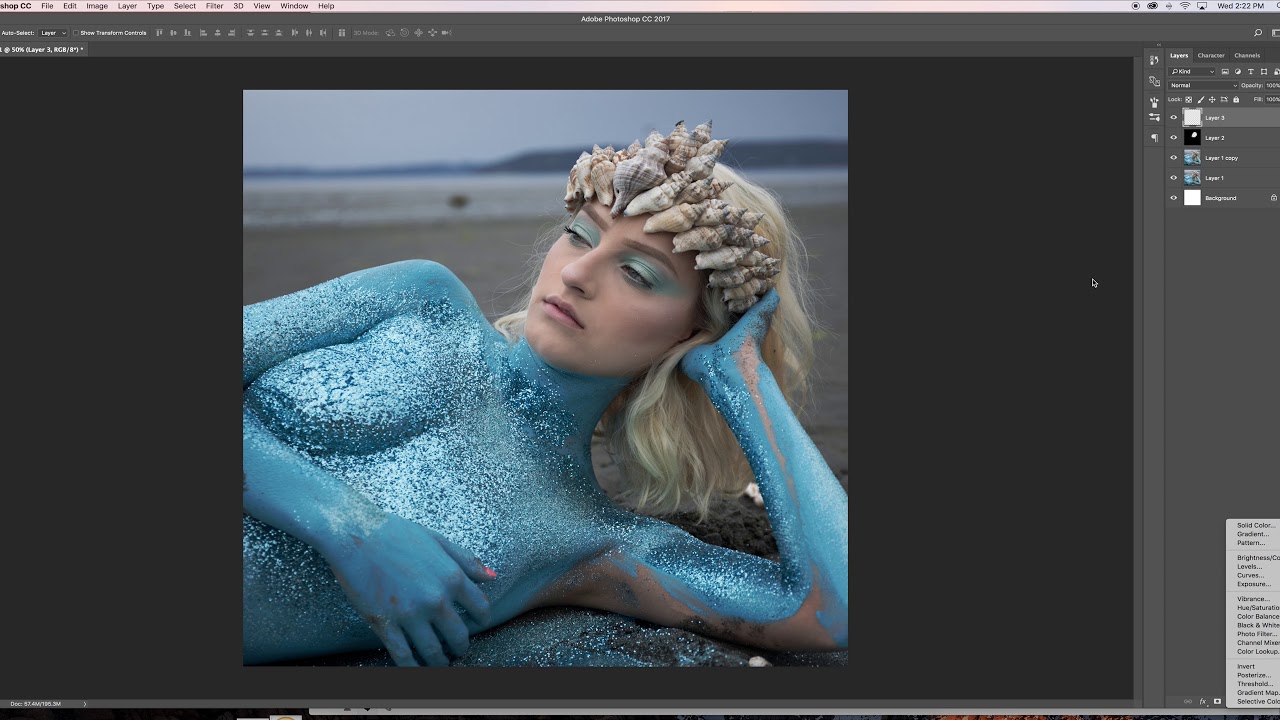Filter layers by type layers icon
The image size is (1280, 720).
[x=1251, y=72]
